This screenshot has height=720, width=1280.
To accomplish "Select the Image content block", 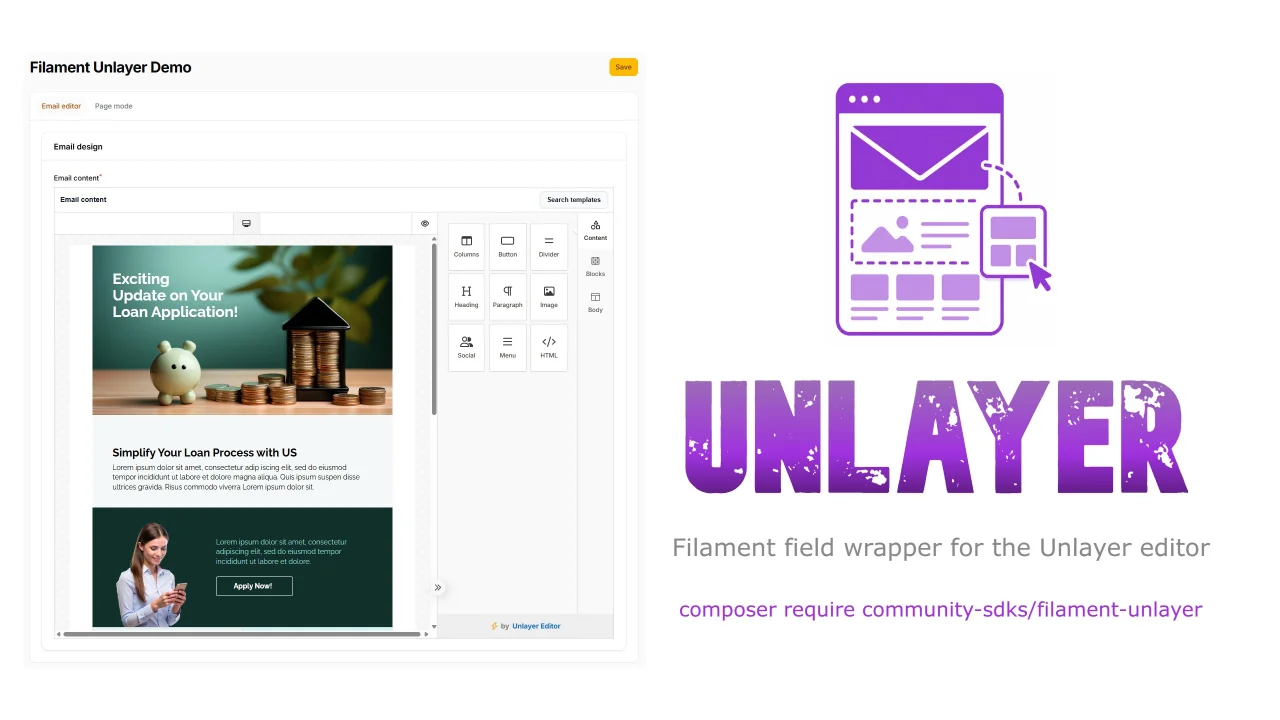I will (x=549, y=297).
